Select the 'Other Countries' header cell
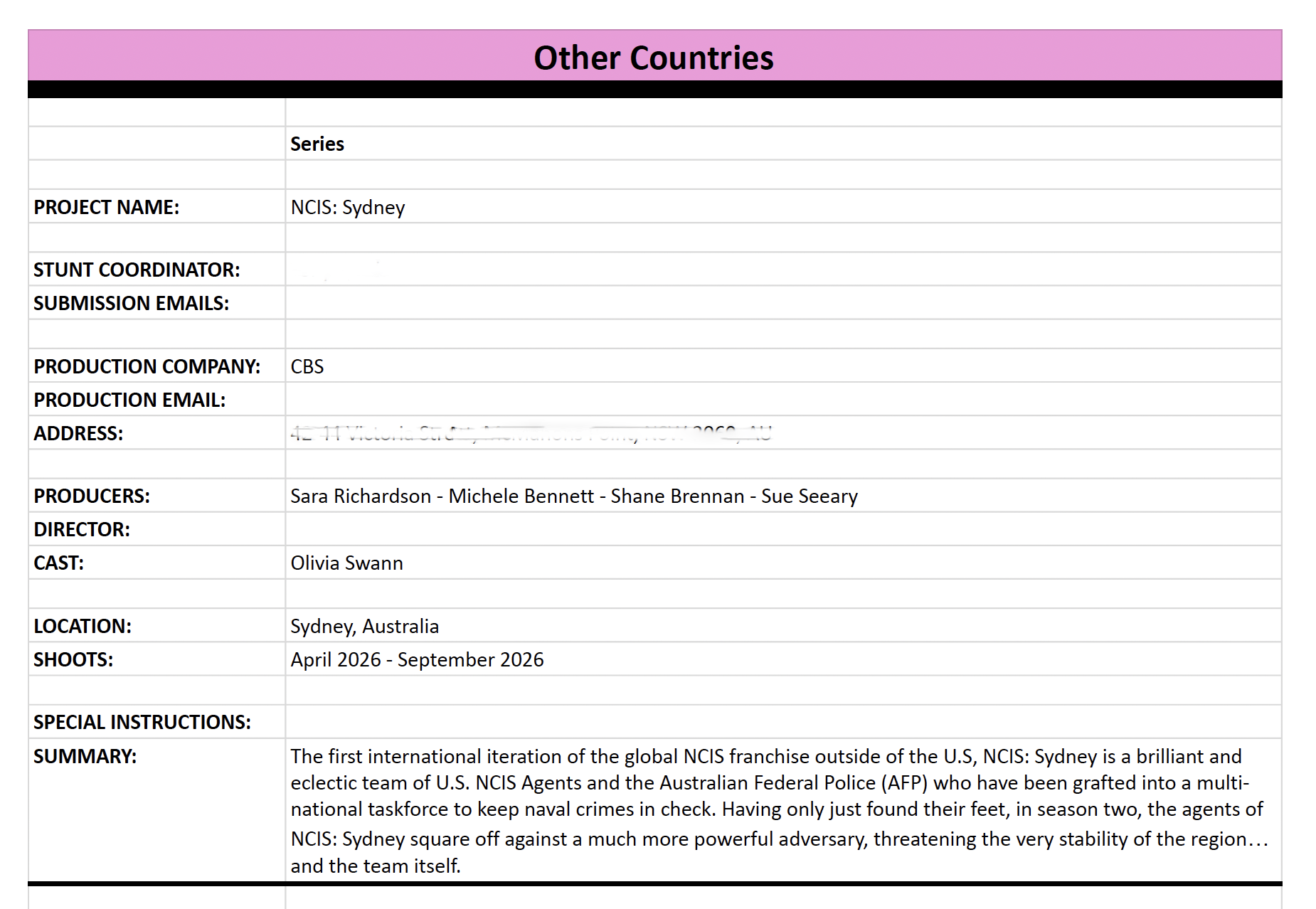Image resolution: width=1316 pixels, height=909 pixels. point(654,56)
